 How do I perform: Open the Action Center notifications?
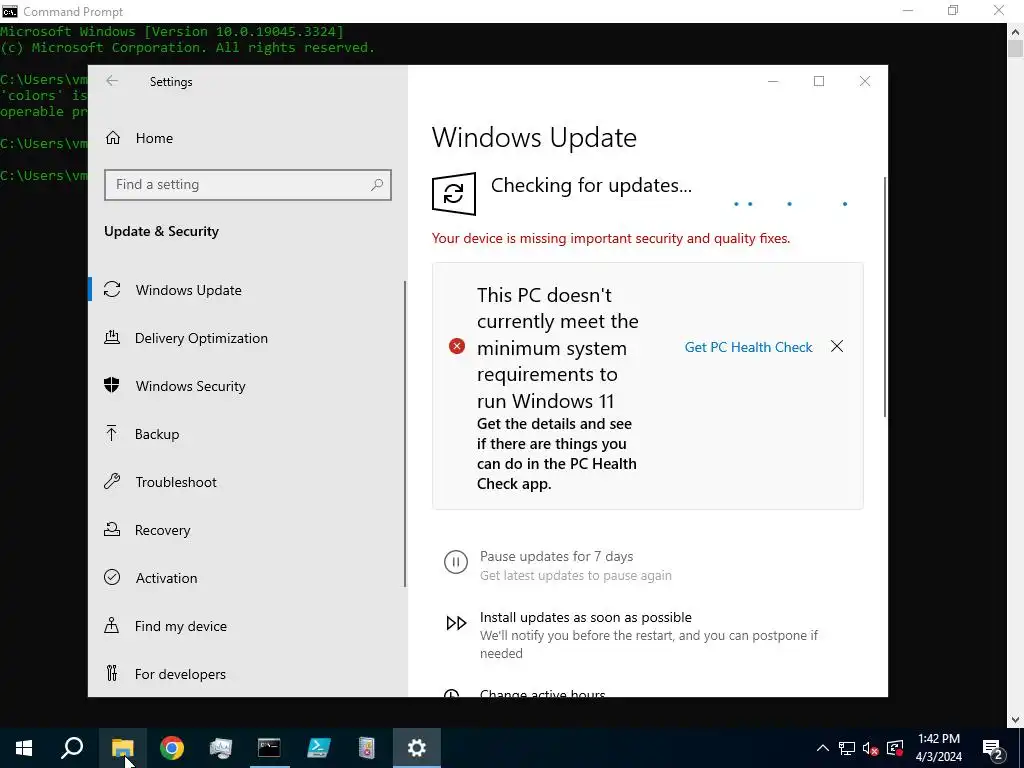pos(993,748)
